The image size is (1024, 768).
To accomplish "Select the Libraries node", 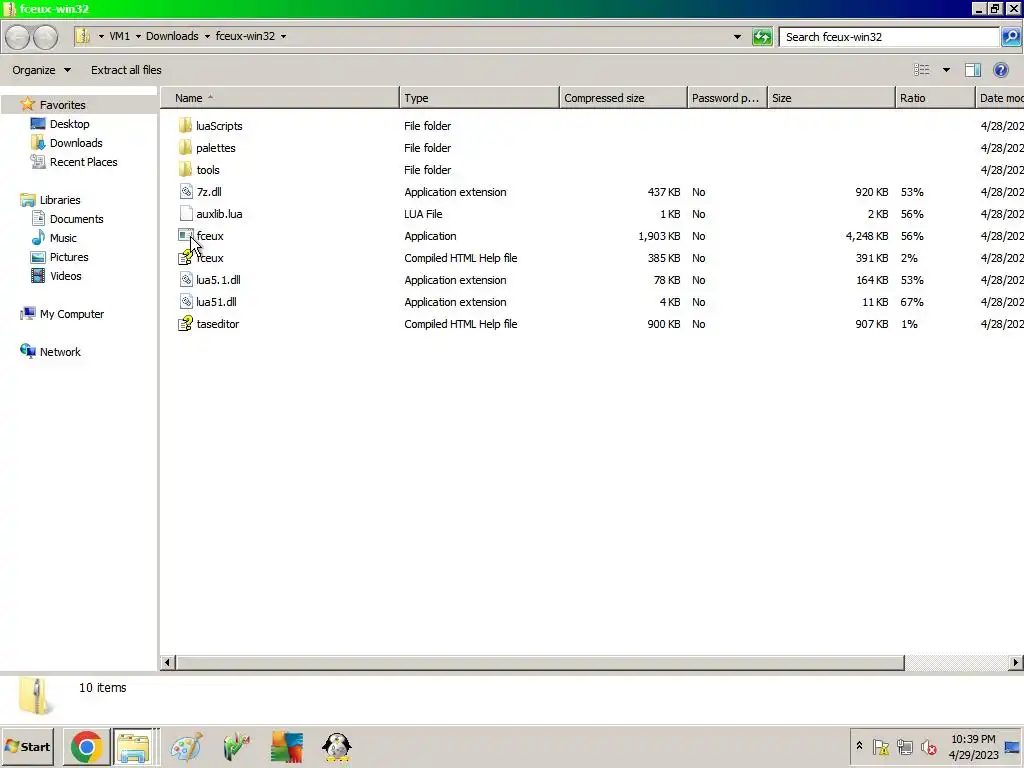I will coord(59,200).
